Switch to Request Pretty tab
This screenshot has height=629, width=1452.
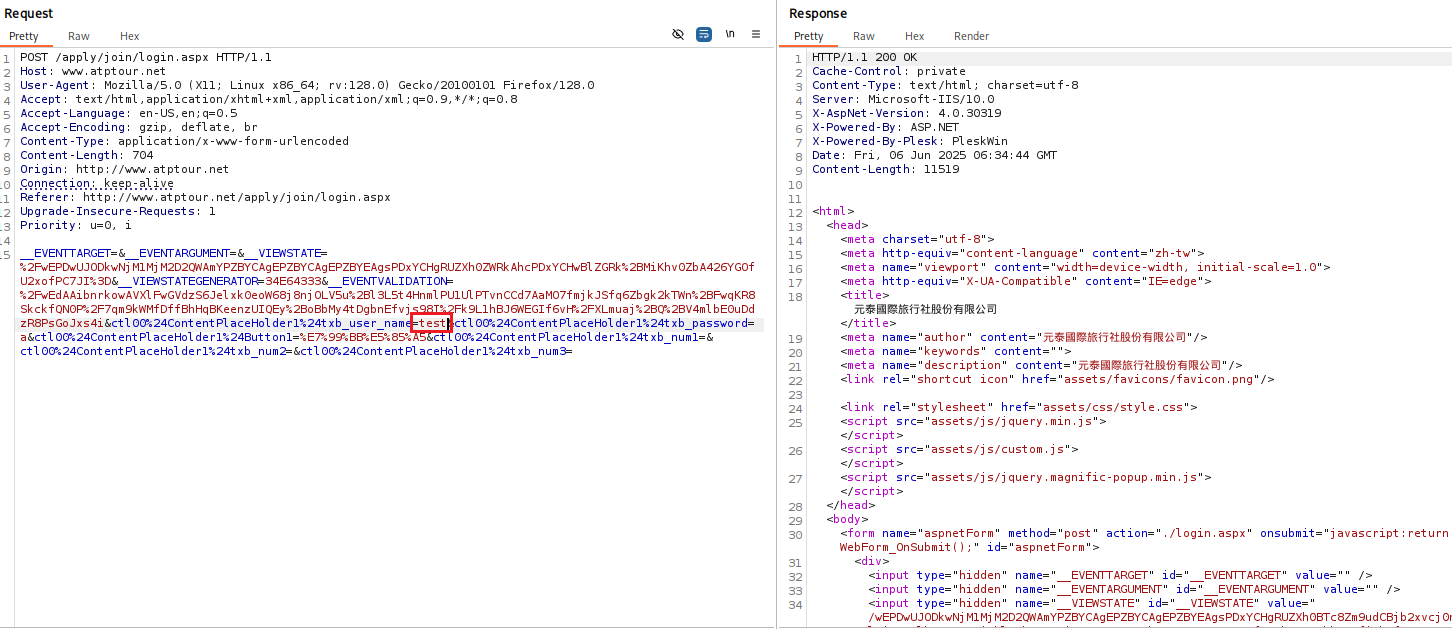coord(24,36)
